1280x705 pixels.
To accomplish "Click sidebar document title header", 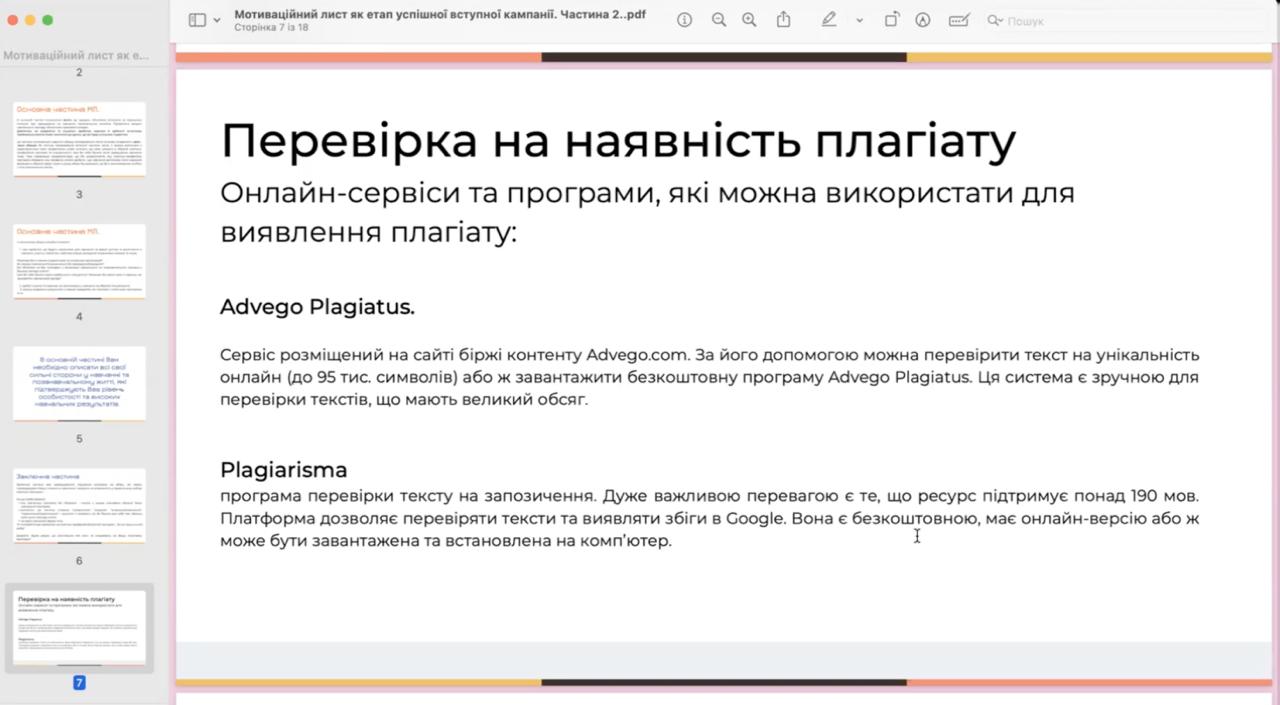I will click(x=76, y=55).
